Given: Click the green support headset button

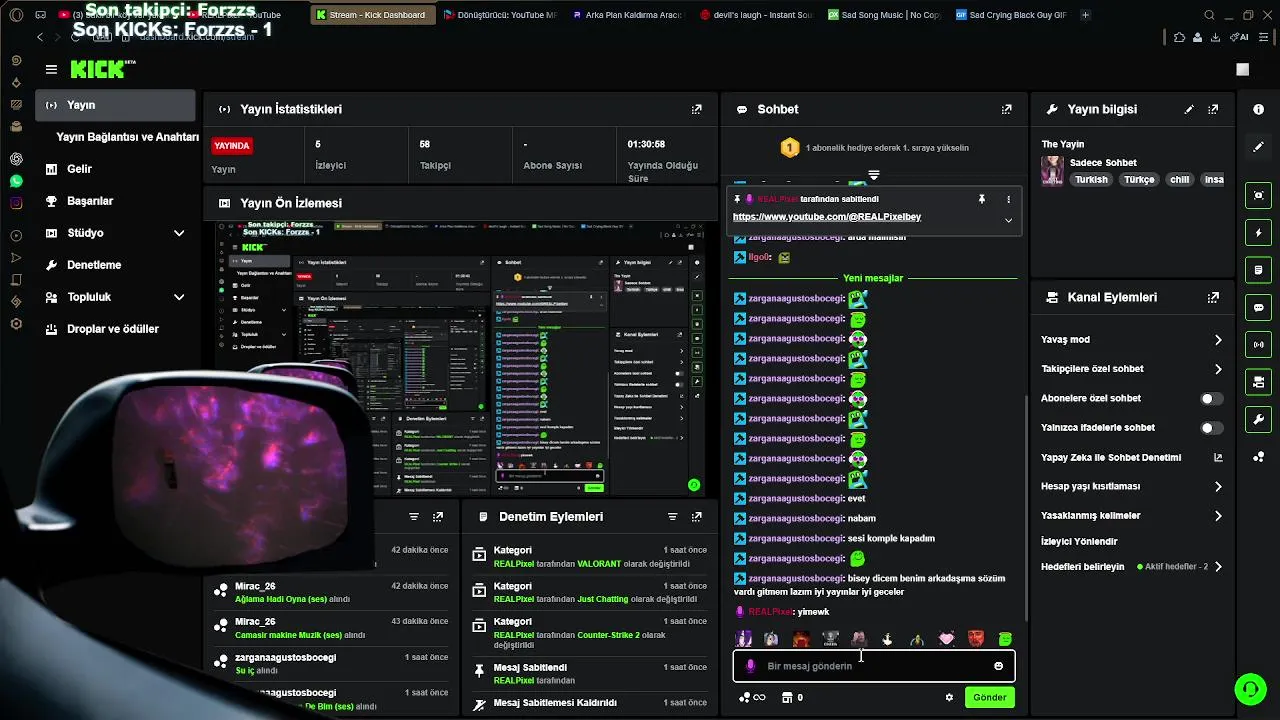Looking at the screenshot, I should [1249, 689].
